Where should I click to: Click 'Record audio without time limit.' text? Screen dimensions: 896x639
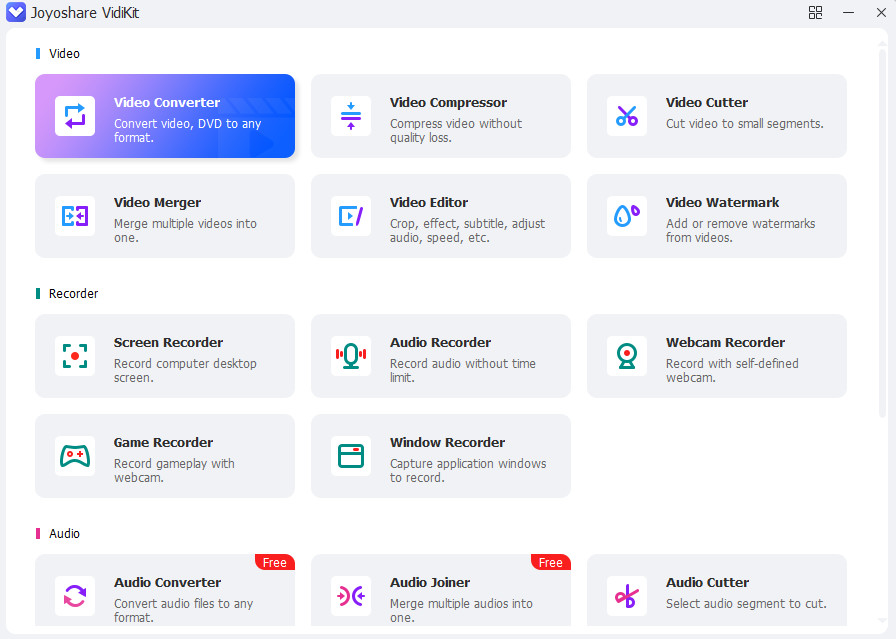(463, 370)
